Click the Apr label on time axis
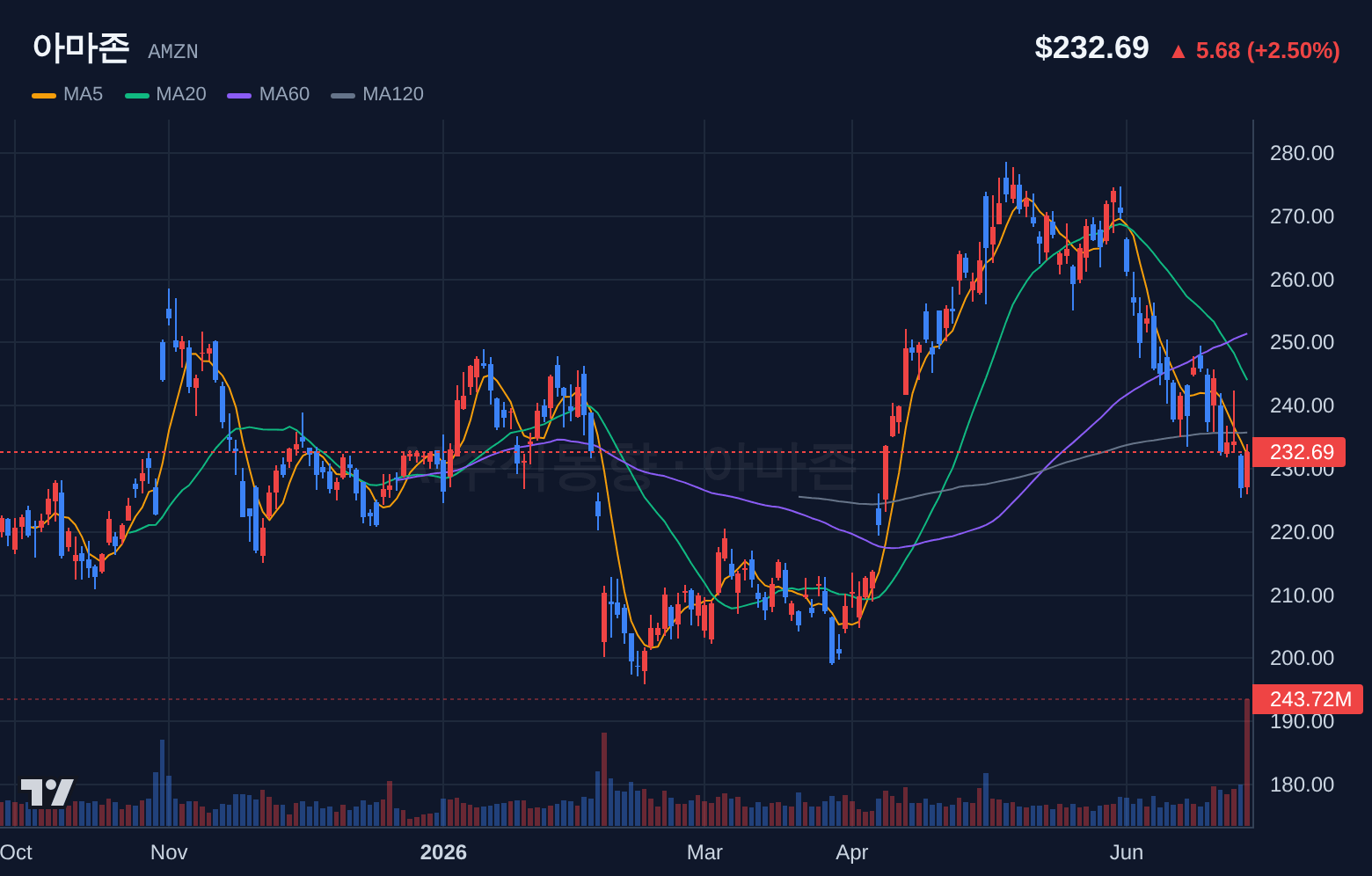The width and height of the screenshot is (1372, 876). pyautogui.click(x=852, y=852)
